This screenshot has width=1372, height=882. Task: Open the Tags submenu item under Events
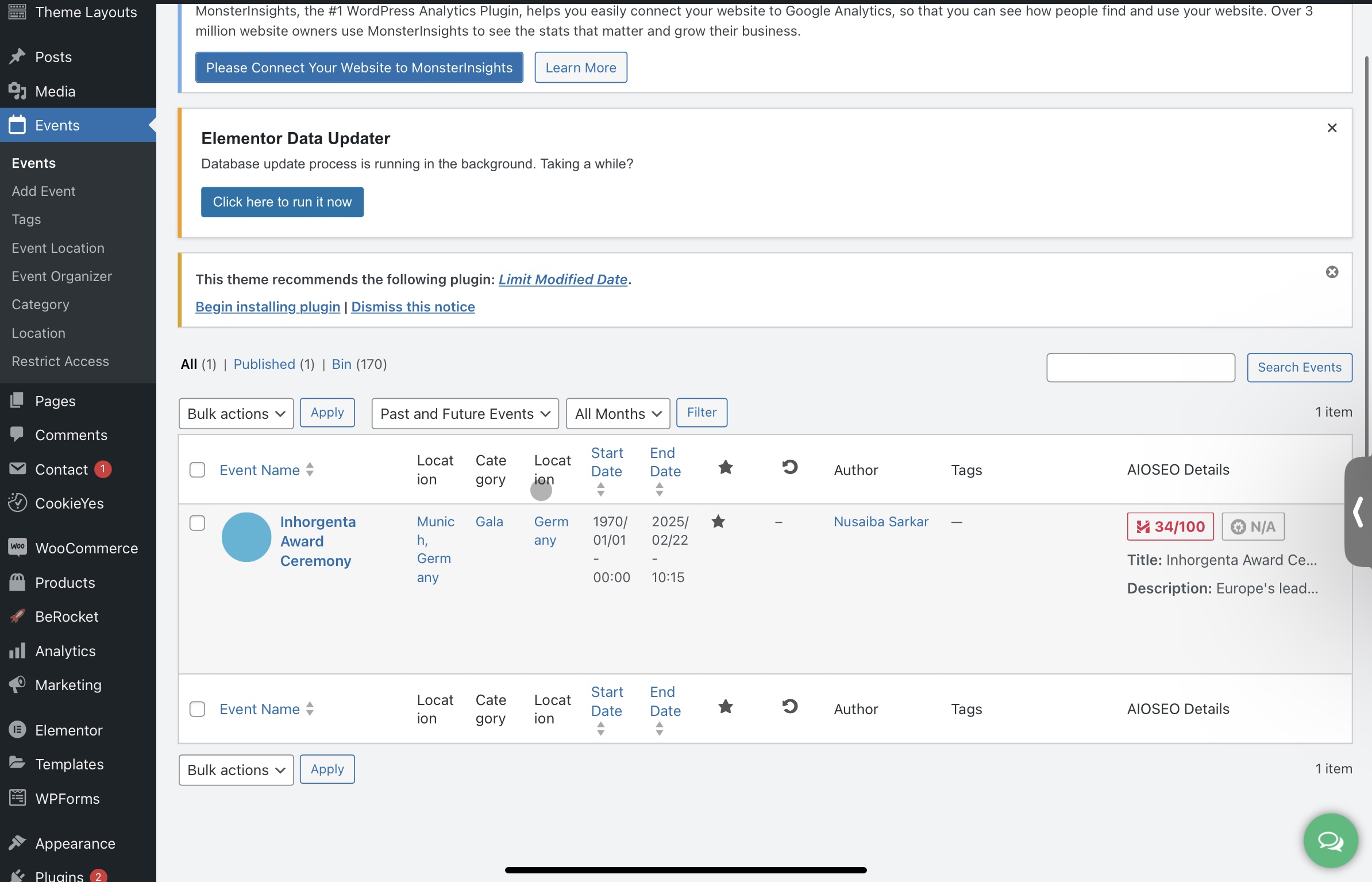coord(26,219)
